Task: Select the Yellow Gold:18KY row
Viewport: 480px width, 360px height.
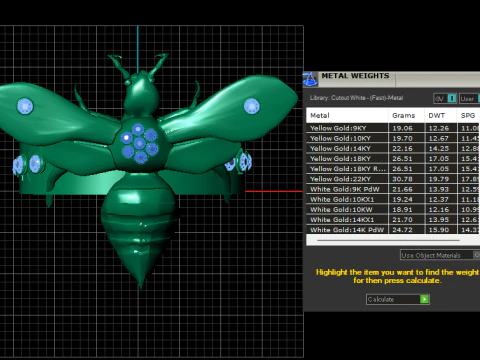Action: pyautogui.click(x=393, y=159)
